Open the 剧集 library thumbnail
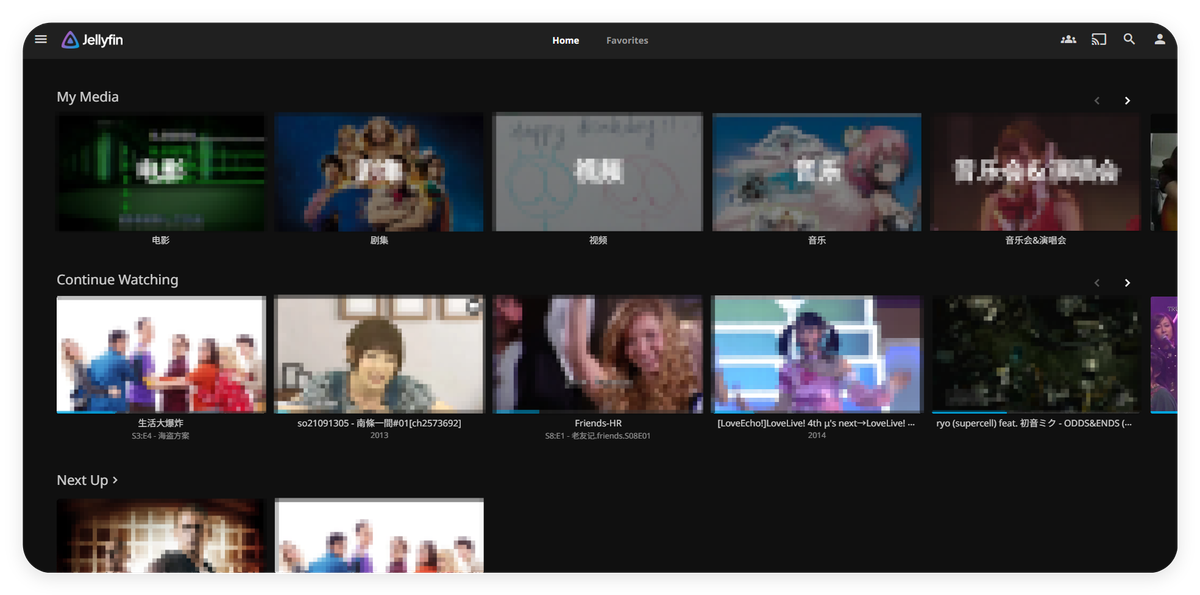 (x=379, y=172)
